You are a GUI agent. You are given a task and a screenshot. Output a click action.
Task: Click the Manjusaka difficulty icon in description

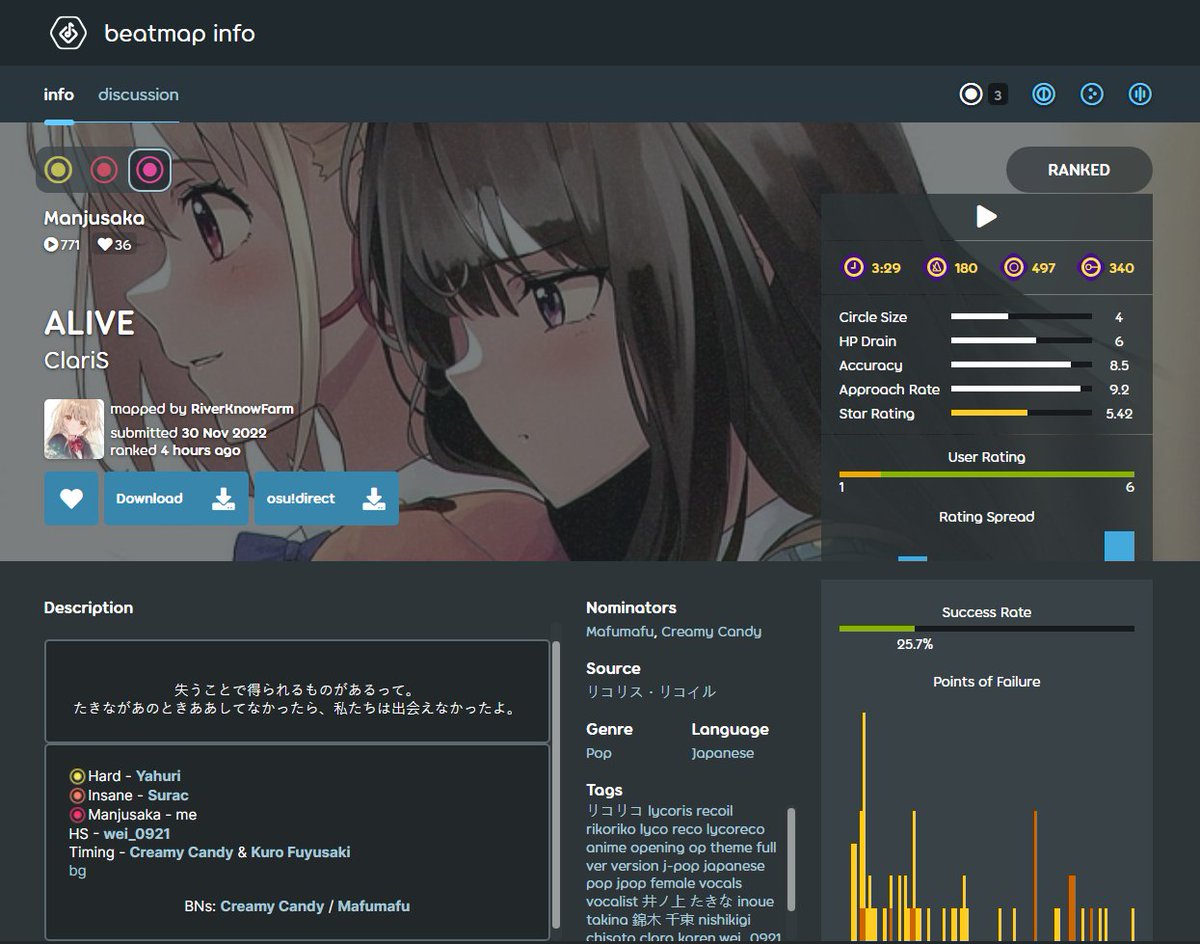point(77,814)
